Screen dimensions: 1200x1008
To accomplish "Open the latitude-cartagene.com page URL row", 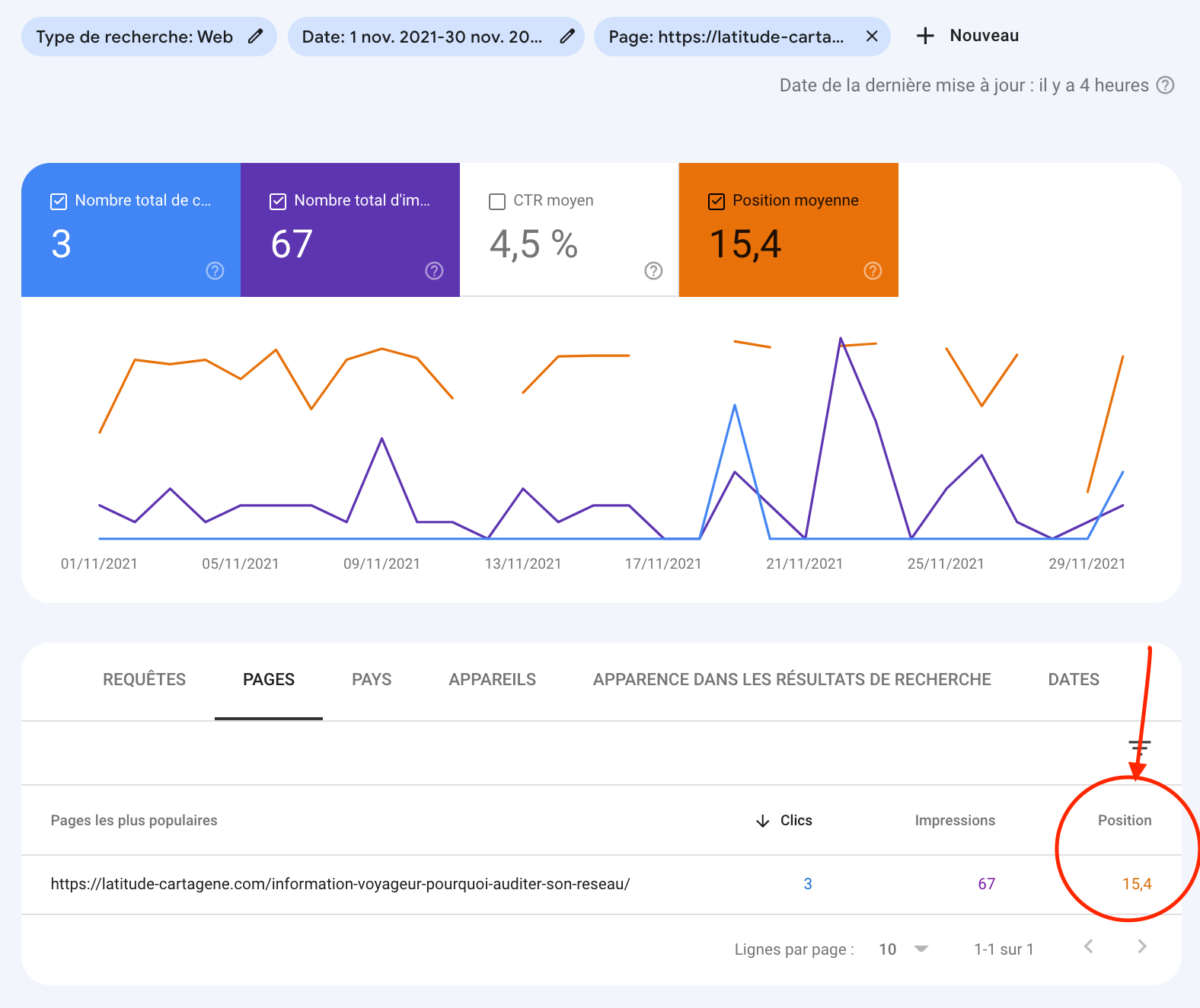I will pyautogui.click(x=340, y=884).
